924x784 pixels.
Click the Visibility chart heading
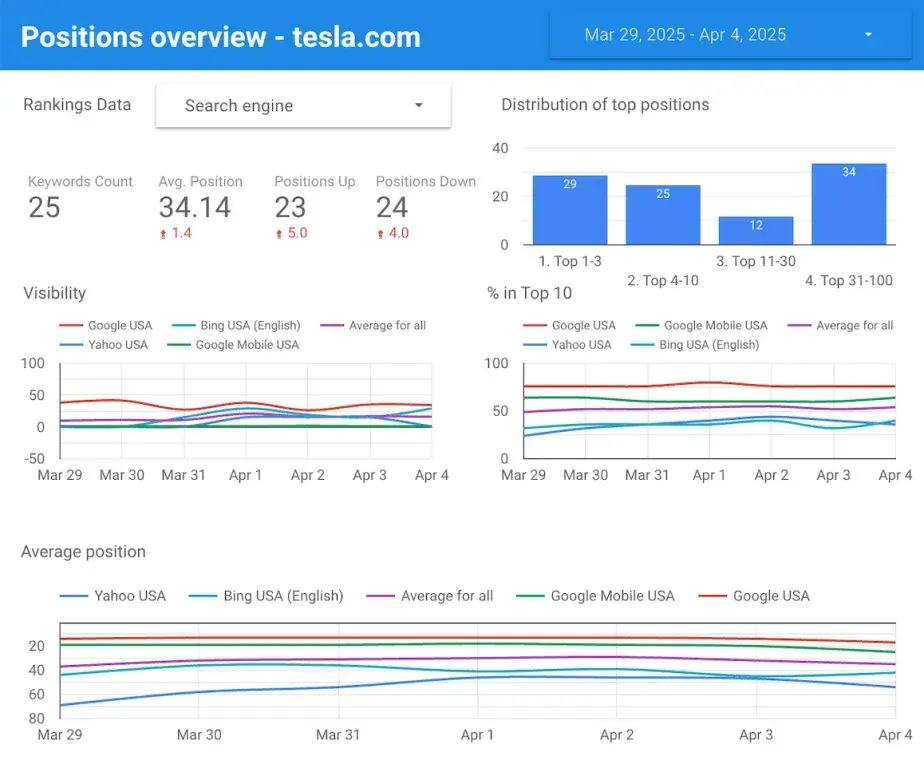click(54, 293)
